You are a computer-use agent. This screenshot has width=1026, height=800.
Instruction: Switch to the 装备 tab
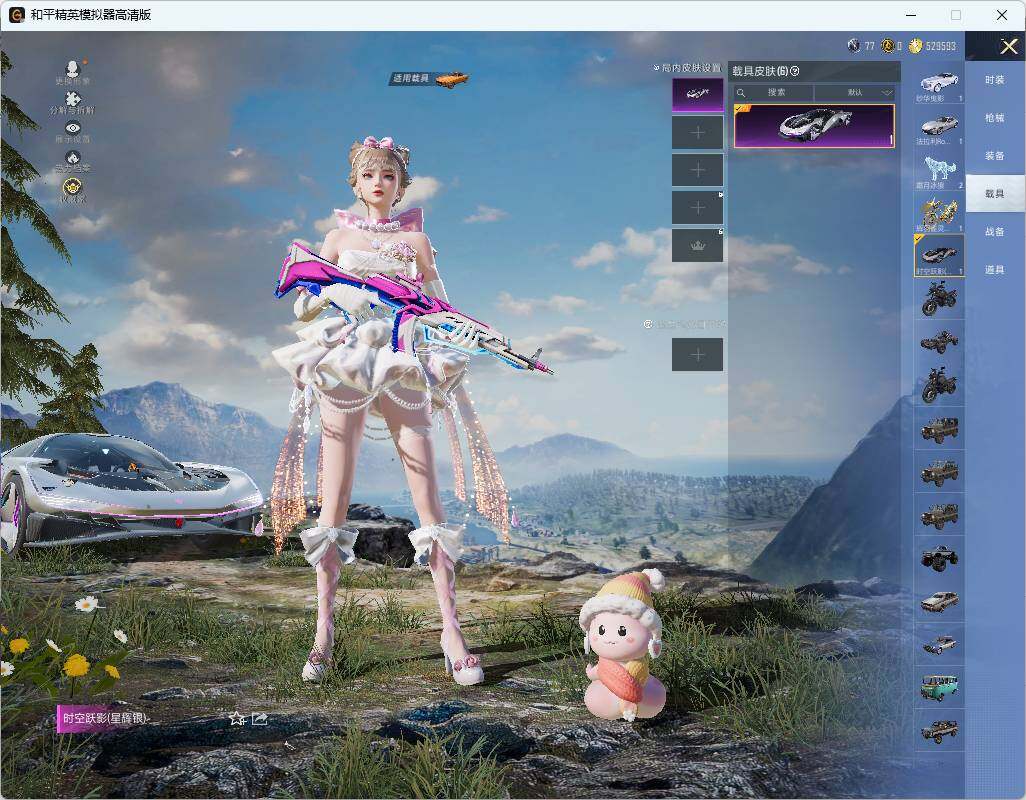tap(995, 156)
